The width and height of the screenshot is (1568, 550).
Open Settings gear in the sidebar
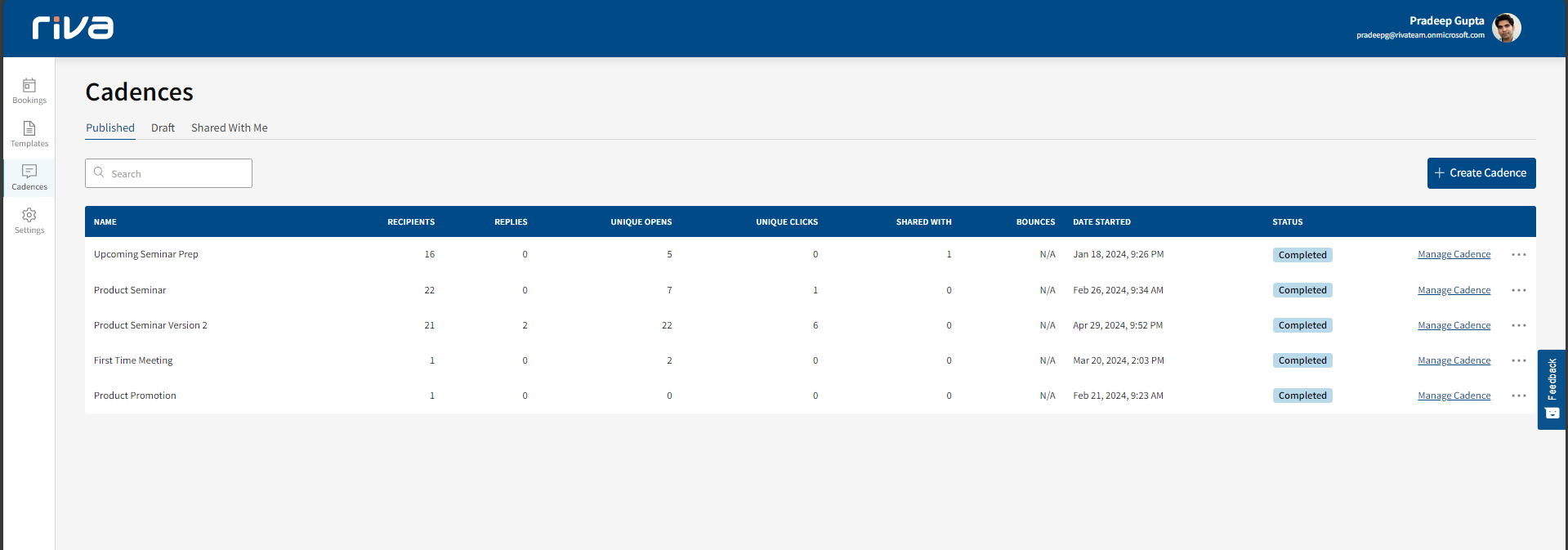(29, 220)
